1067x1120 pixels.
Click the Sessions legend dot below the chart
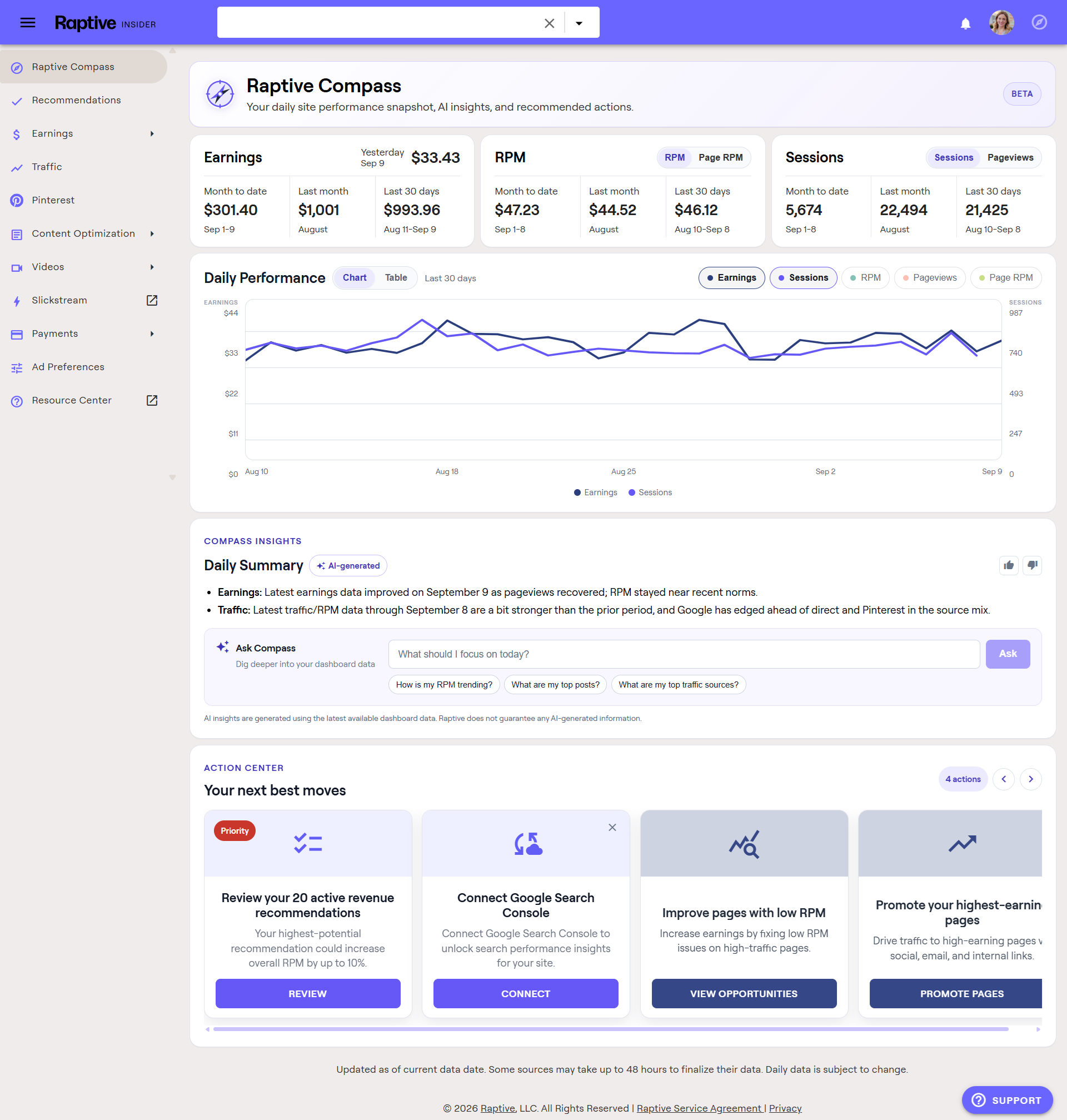point(632,492)
